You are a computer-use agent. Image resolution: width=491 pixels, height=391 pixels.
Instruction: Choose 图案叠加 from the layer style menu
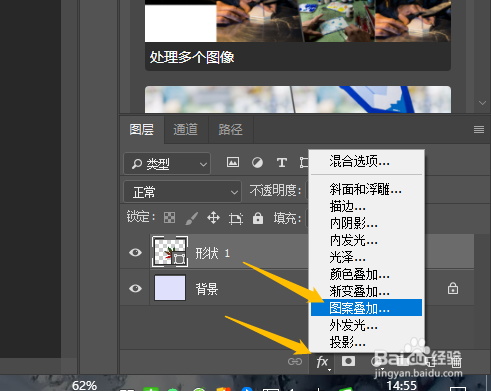click(x=366, y=308)
